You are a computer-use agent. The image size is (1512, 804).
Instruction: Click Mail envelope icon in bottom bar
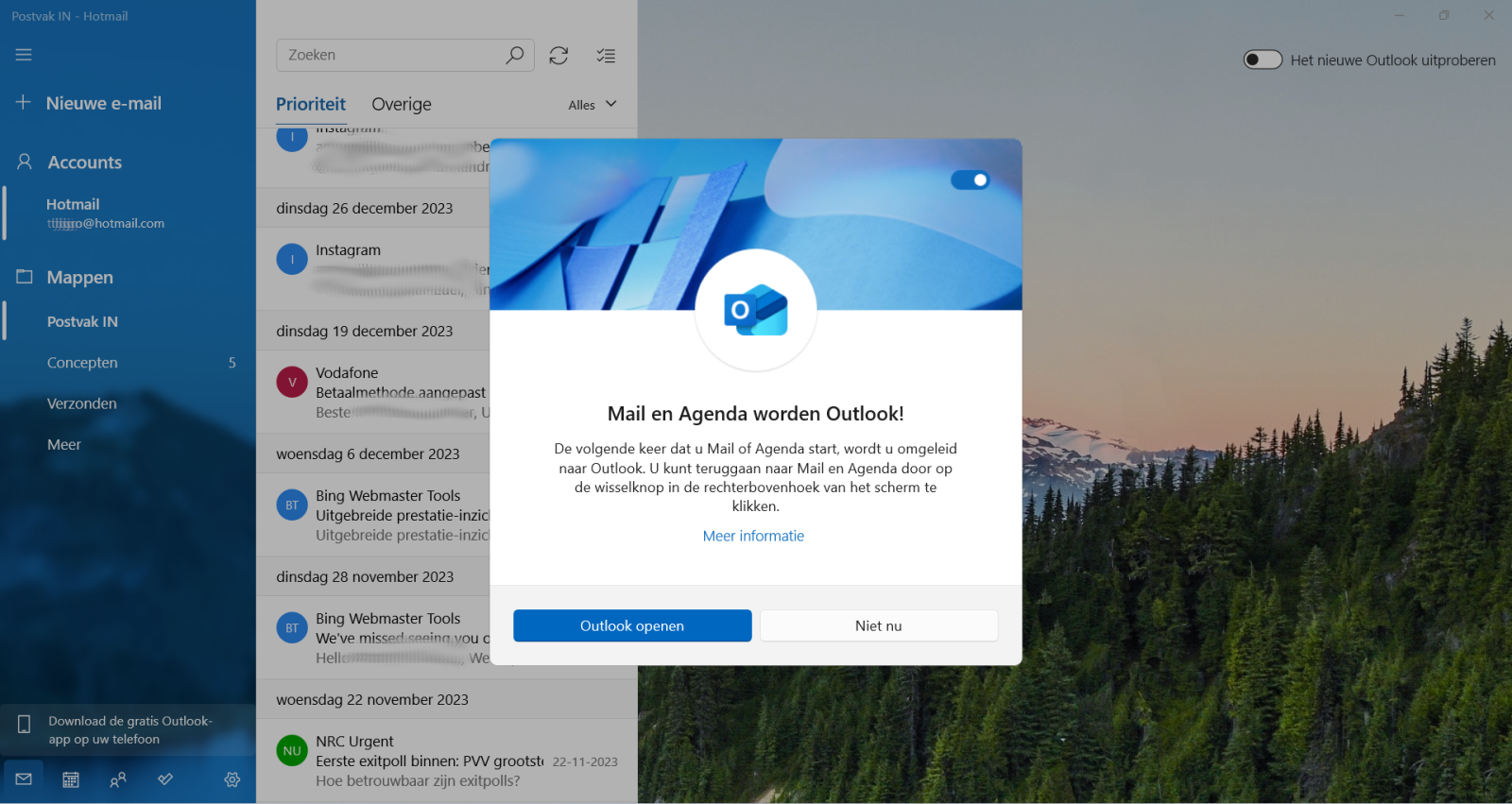coord(24,779)
